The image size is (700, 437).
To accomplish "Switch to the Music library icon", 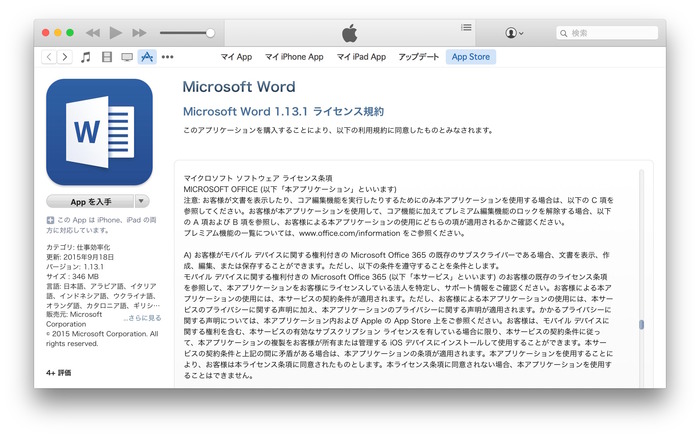I will pyautogui.click(x=86, y=57).
